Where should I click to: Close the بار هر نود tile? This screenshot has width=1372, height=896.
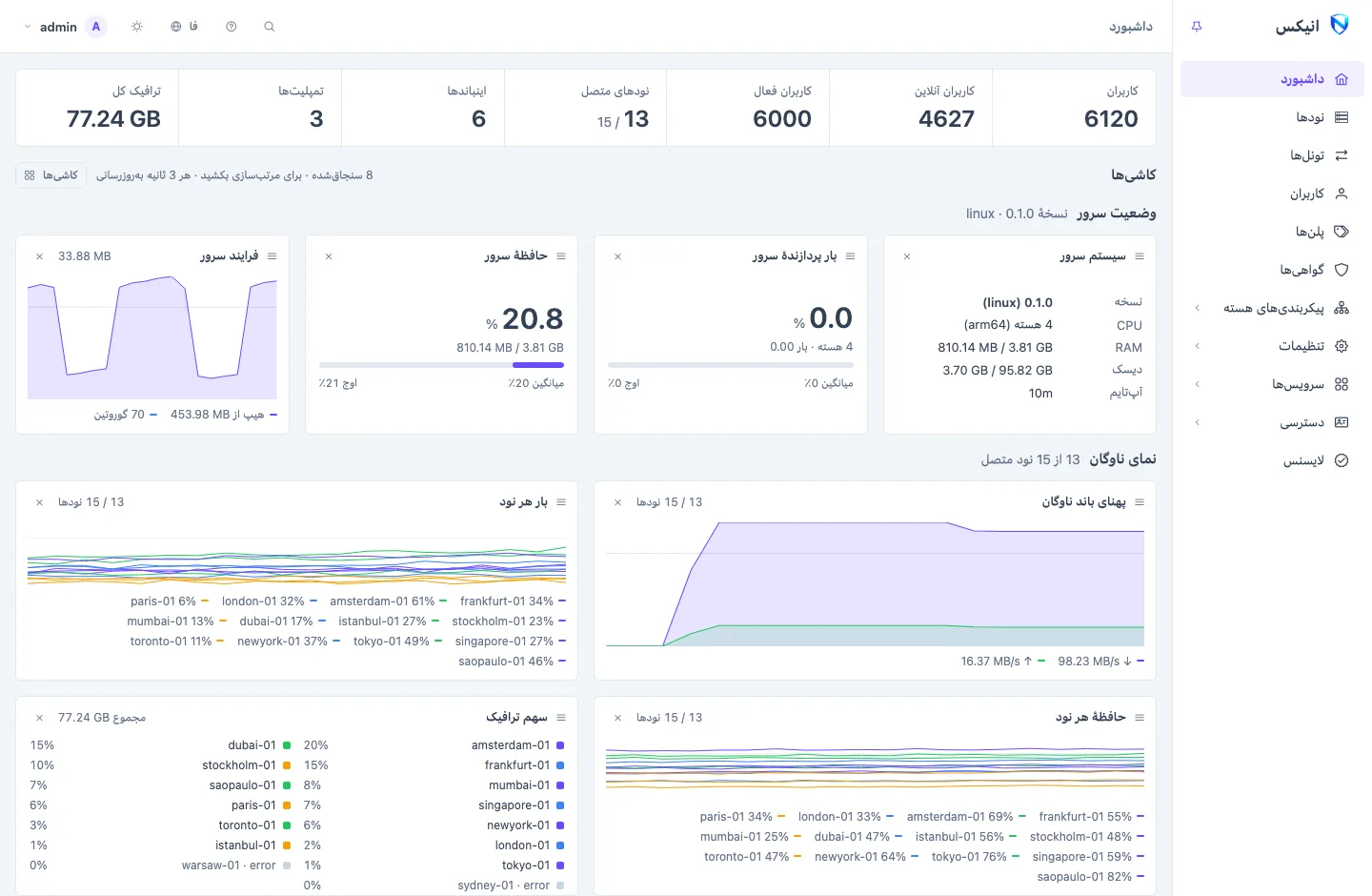(39, 502)
